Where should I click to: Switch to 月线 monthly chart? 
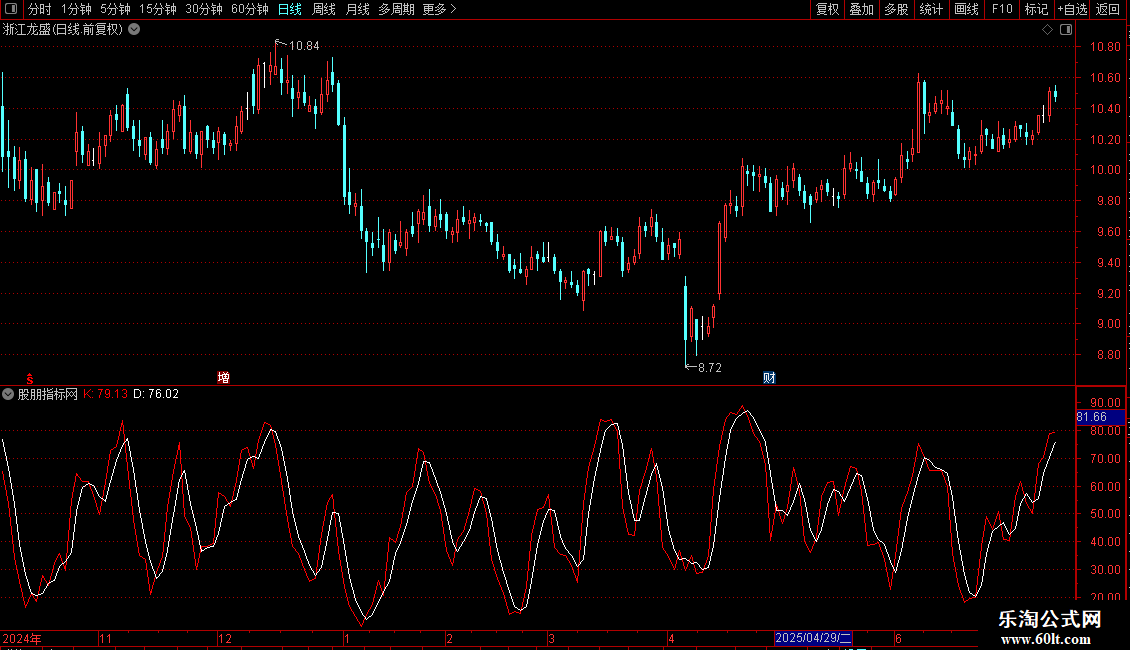357,9
